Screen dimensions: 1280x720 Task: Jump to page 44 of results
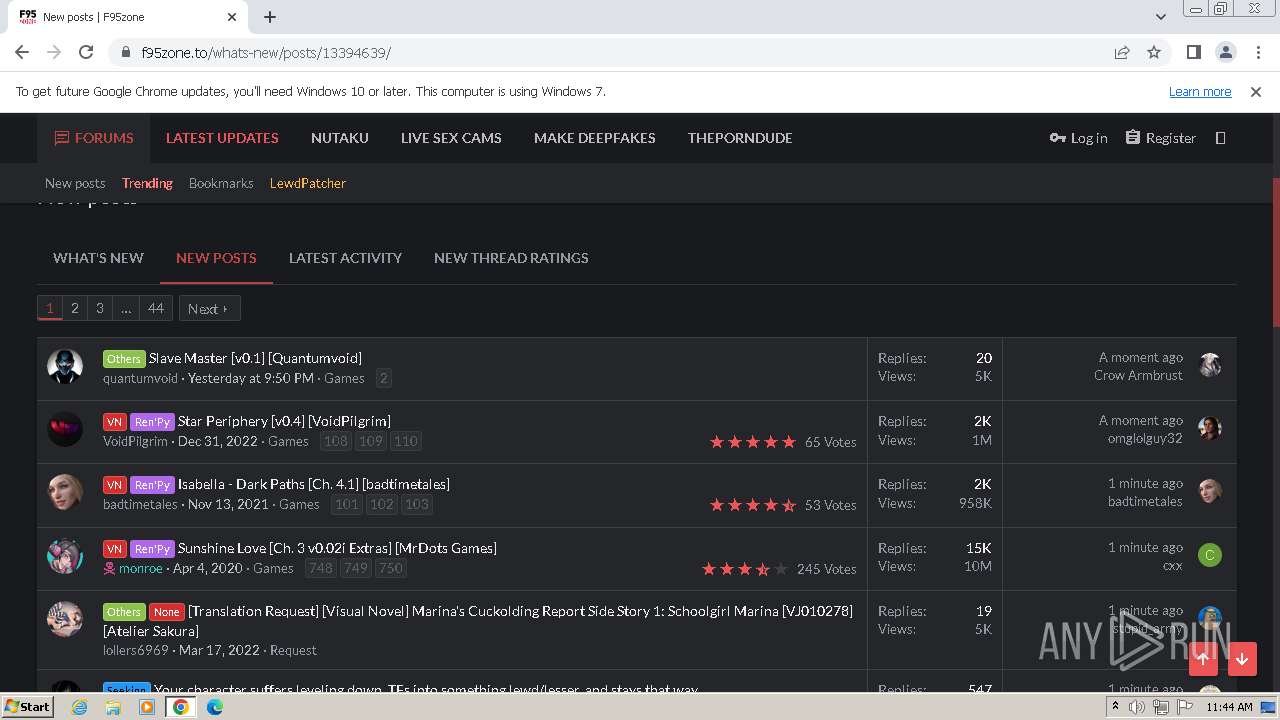156,308
